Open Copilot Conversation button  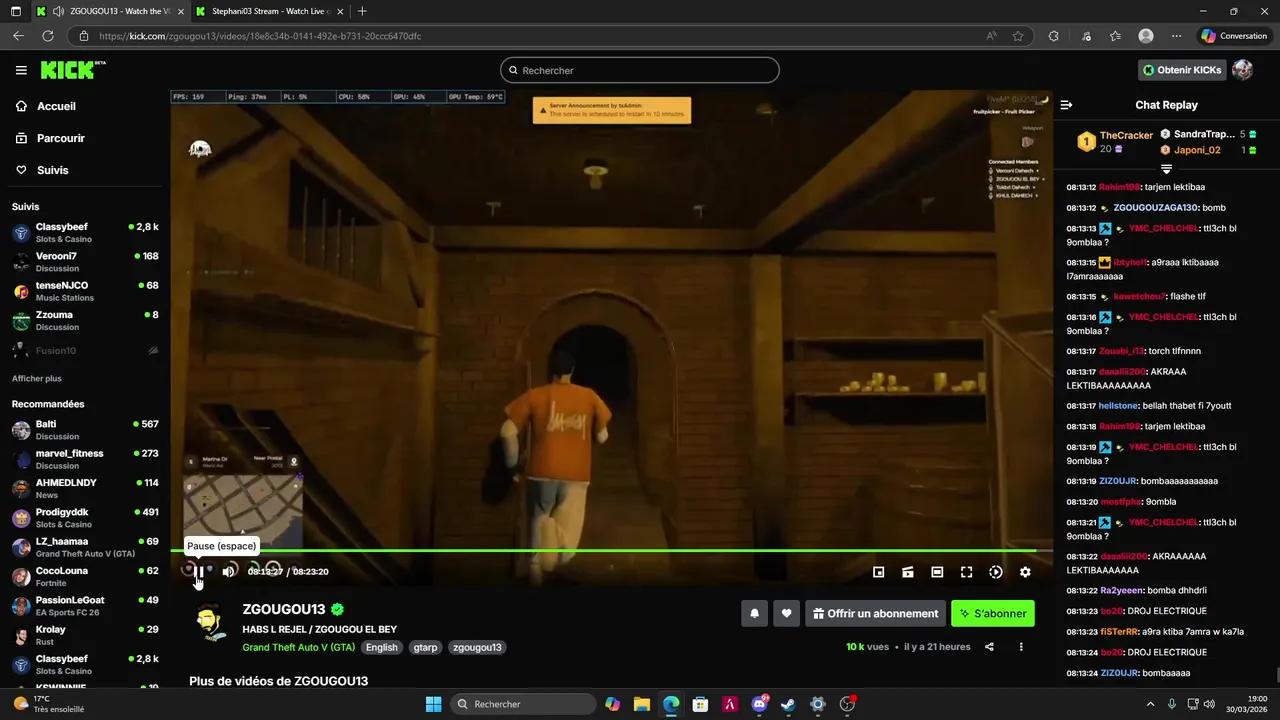(x=1234, y=36)
